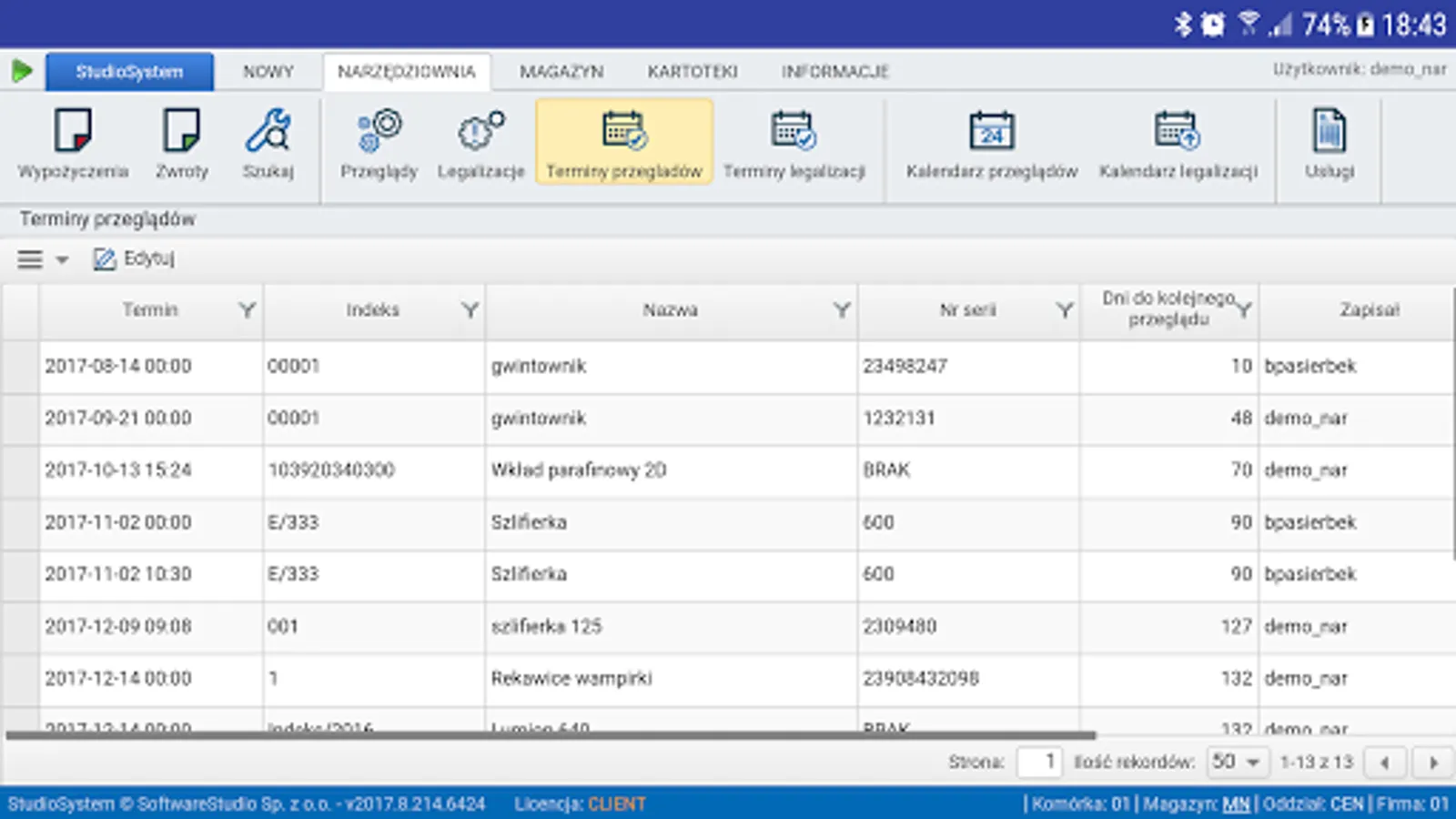1456x819 pixels.
Task: Switch to the KARTOTEKI tab
Action: [x=693, y=71]
